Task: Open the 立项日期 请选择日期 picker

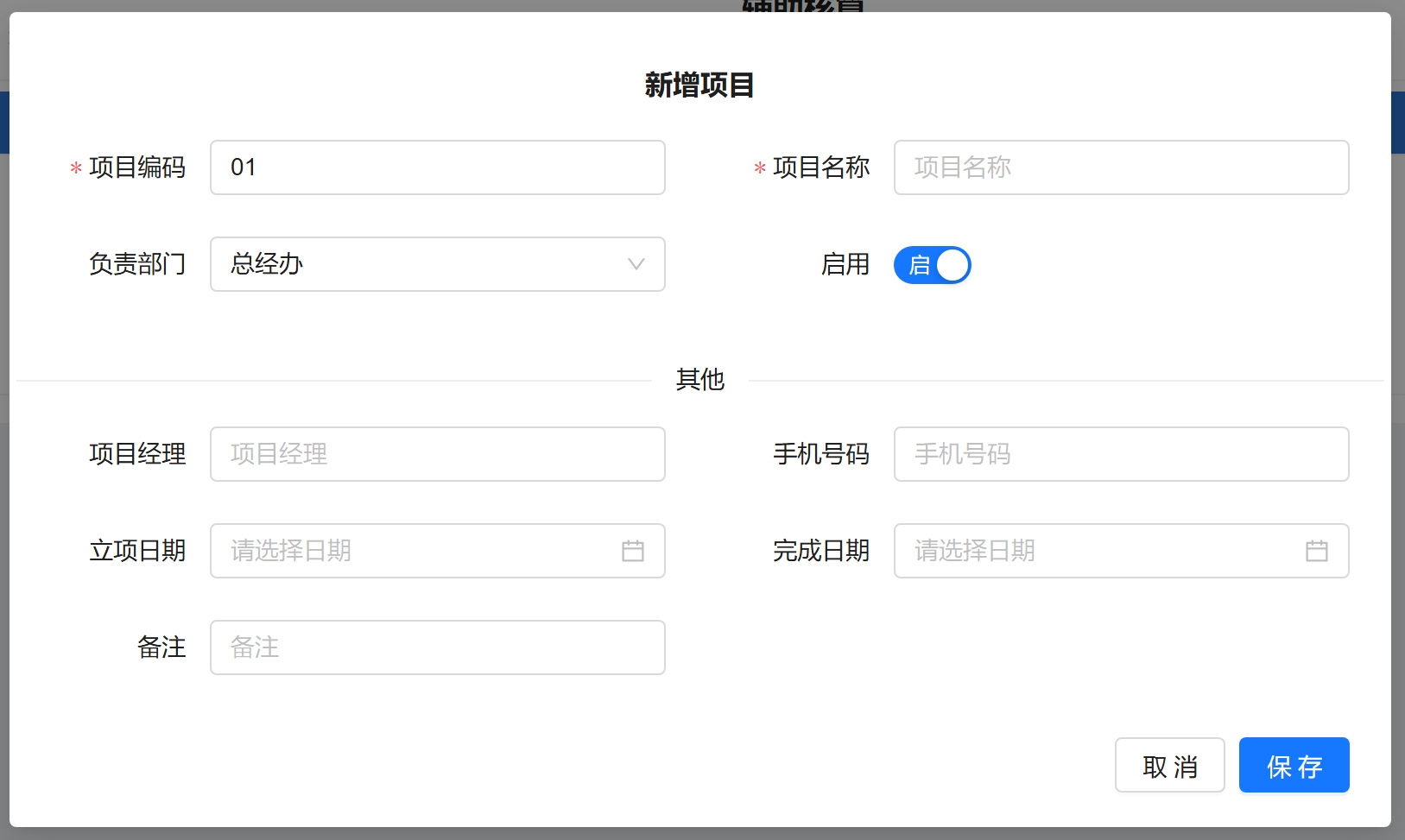Action: click(415, 551)
